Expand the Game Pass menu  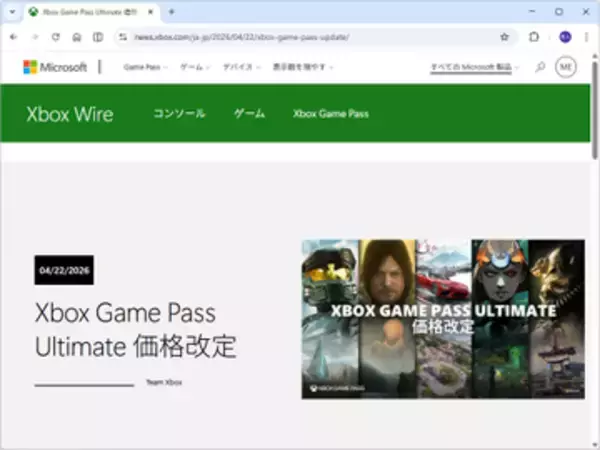[145, 67]
